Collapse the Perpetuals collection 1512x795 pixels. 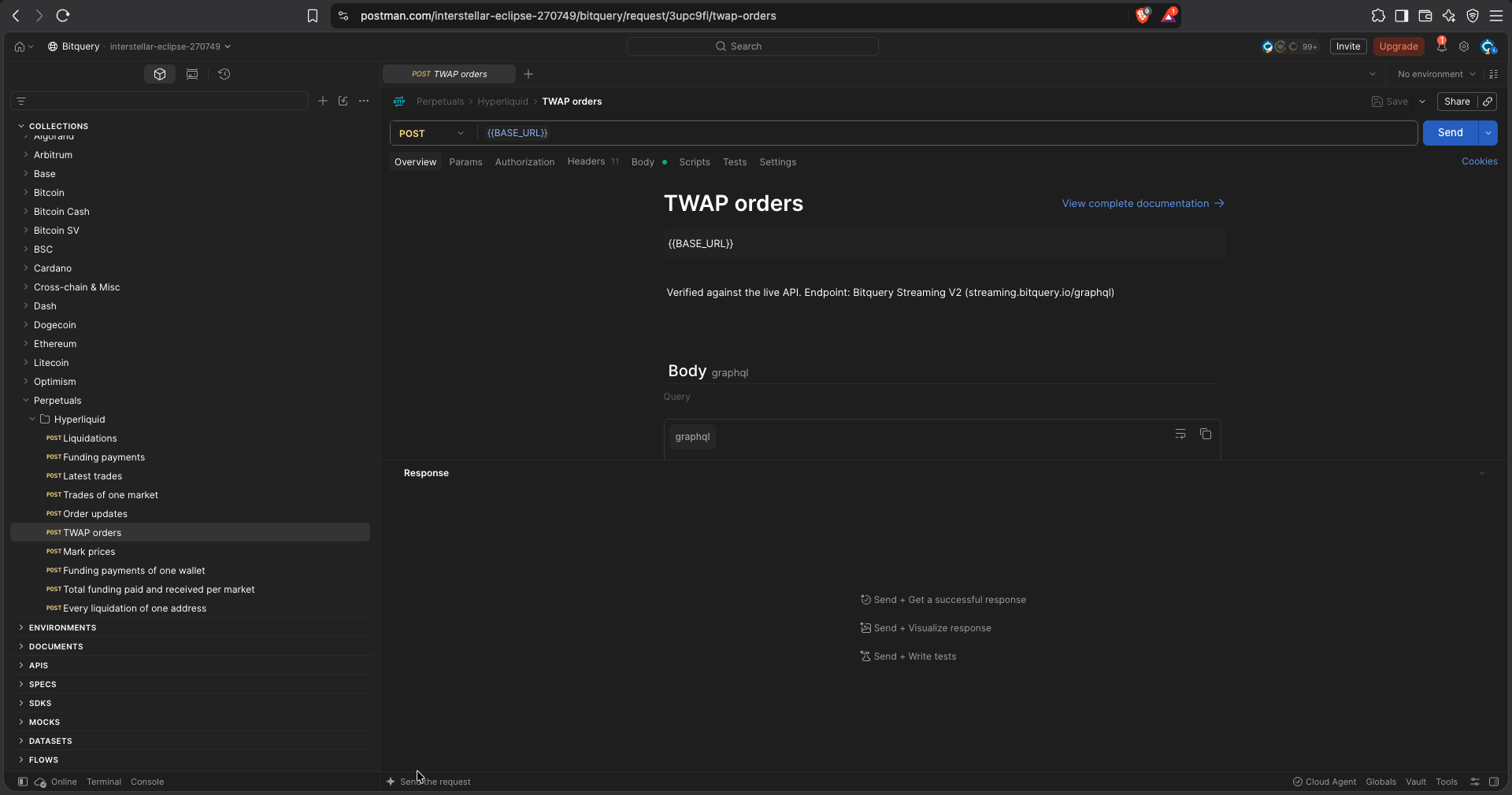click(x=26, y=401)
